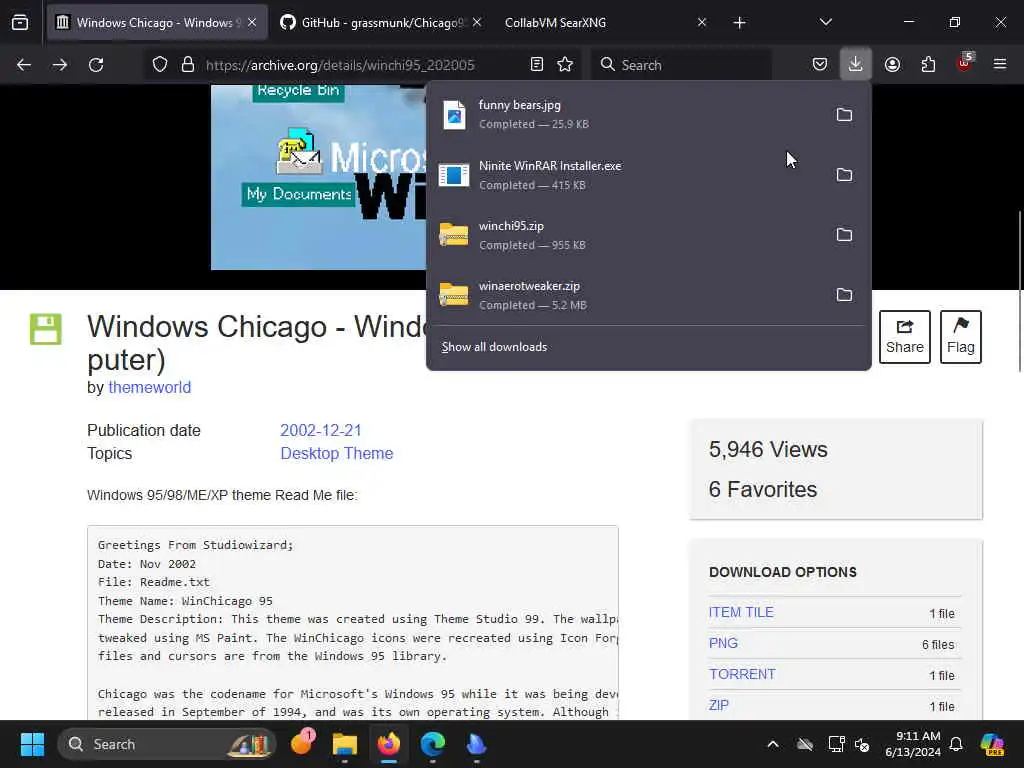Show winchi95.zip in folder
This screenshot has height=768, width=1024.
[x=844, y=235]
